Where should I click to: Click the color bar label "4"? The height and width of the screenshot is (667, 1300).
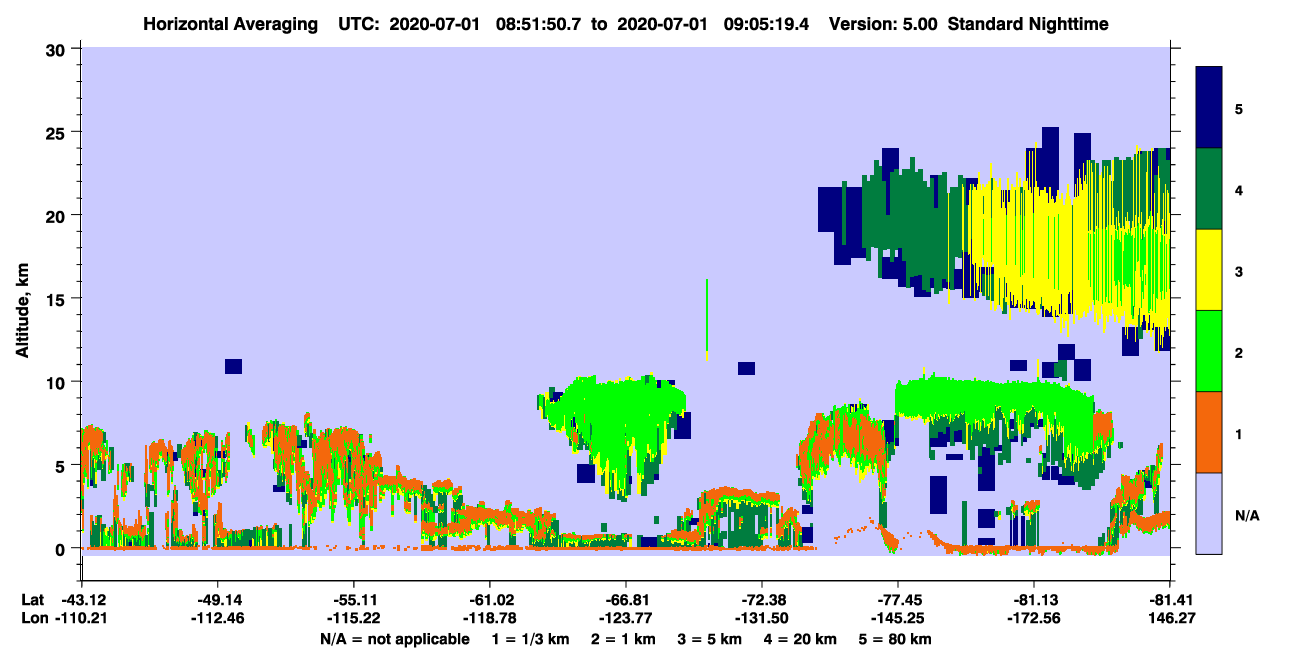(1239, 189)
